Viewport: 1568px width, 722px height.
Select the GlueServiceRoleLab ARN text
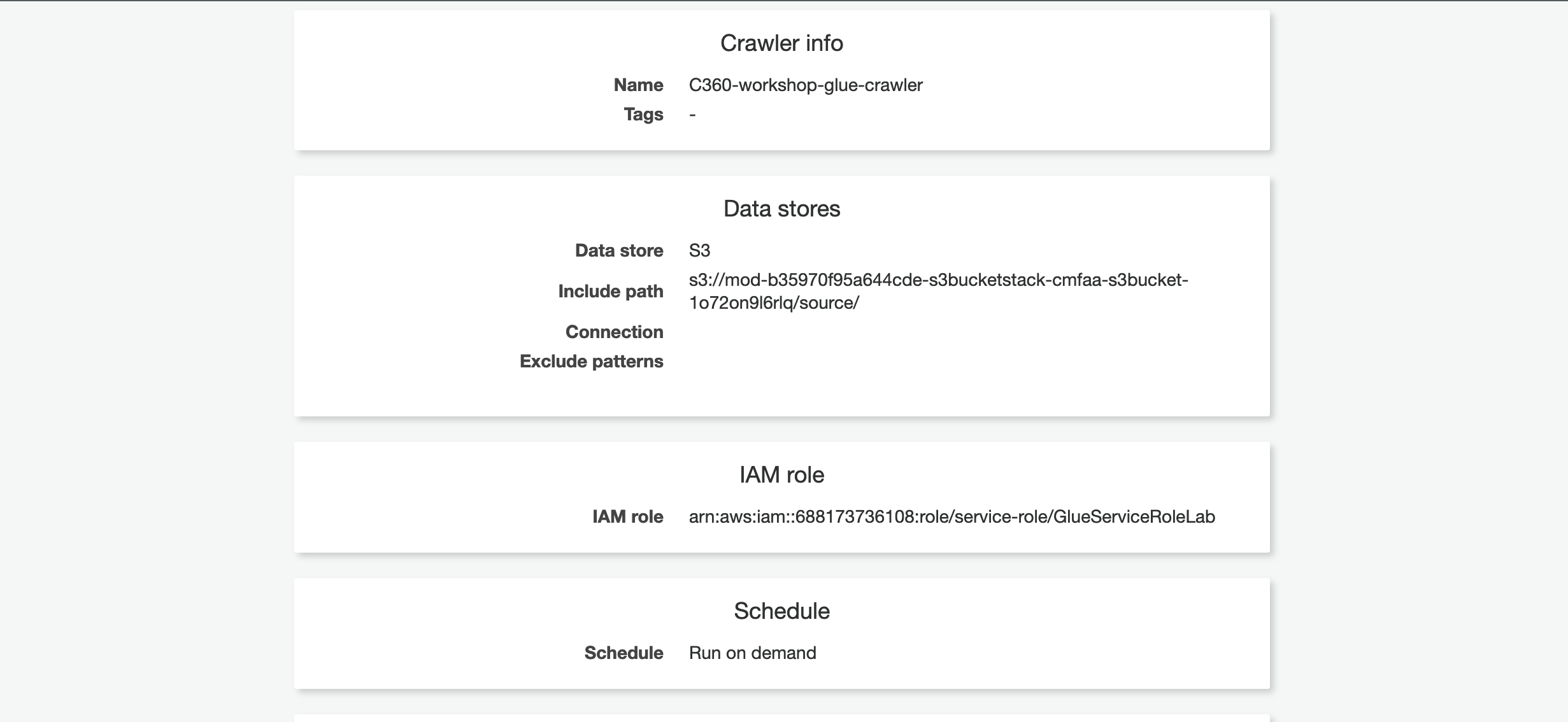pyautogui.click(x=951, y=516)
